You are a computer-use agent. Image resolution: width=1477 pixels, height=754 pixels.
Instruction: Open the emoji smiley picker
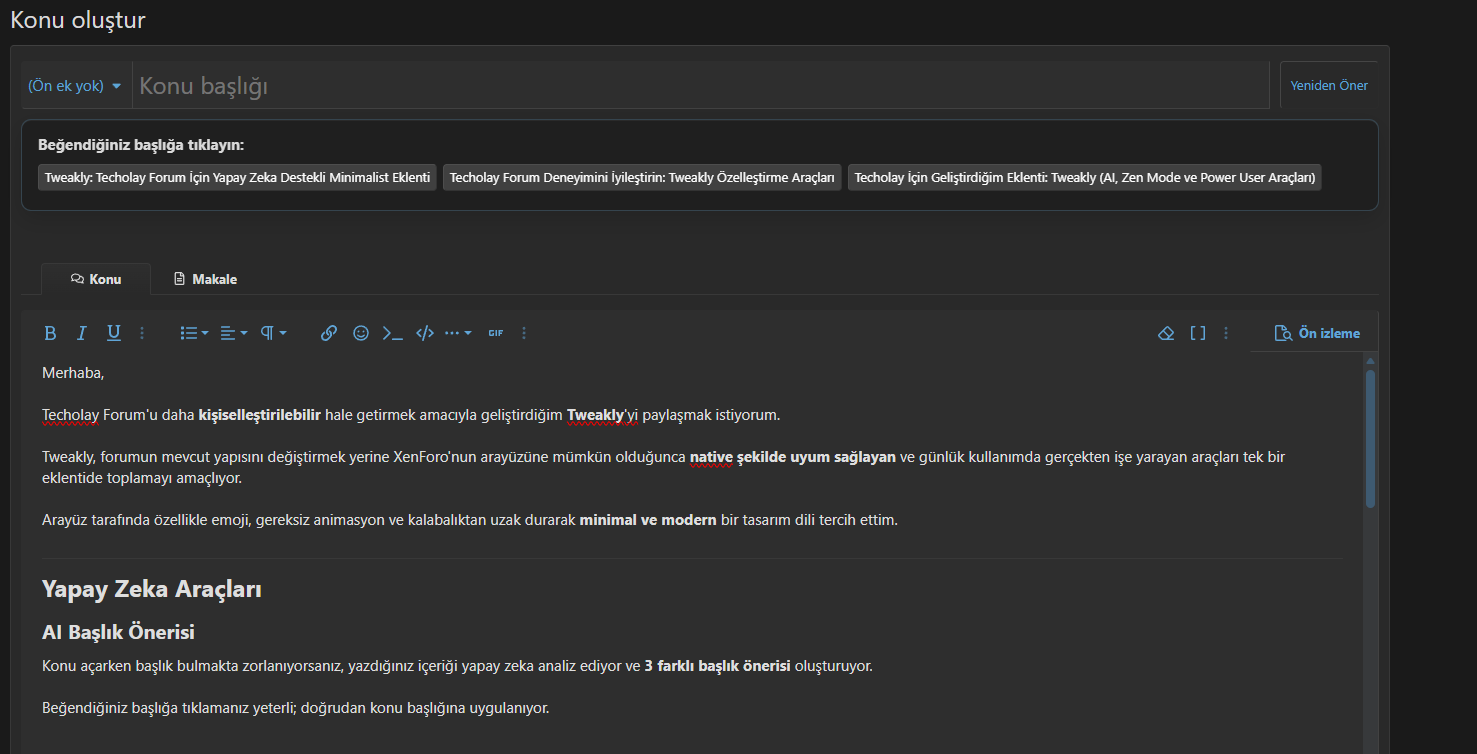pyautogui.click(x=361, y=333)
